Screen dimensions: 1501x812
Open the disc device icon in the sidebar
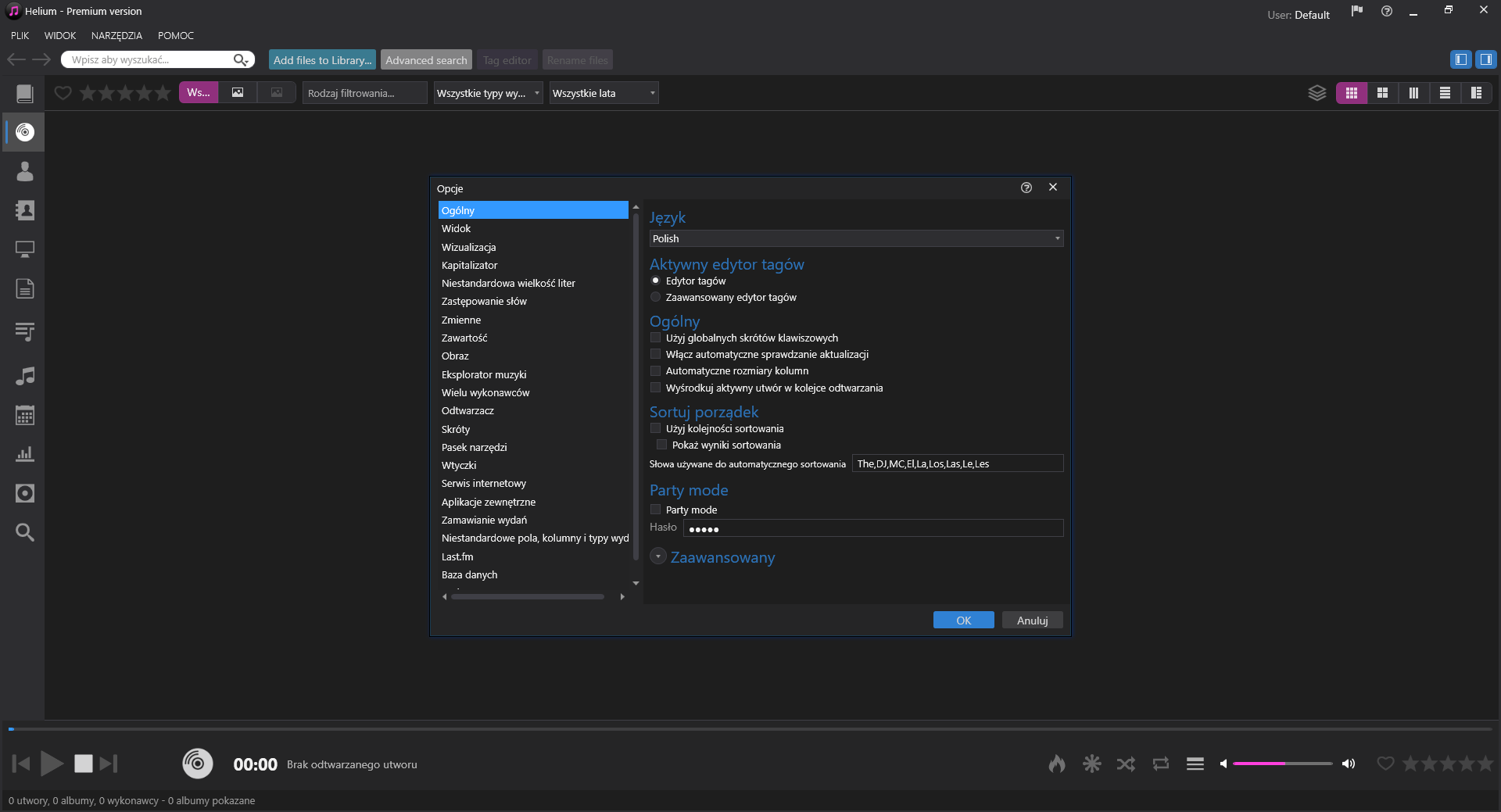coord(25,493)
